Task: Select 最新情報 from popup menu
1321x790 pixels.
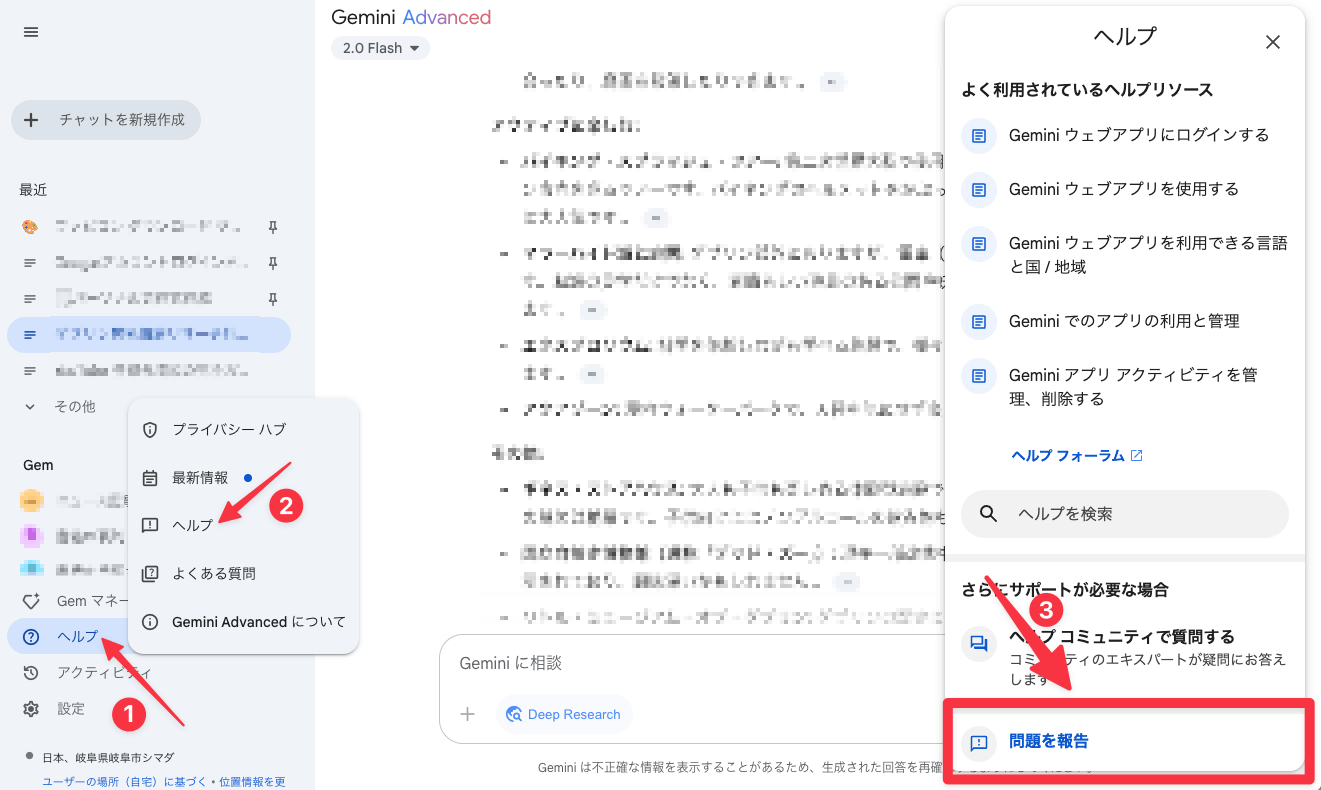Action: (243, 478)
